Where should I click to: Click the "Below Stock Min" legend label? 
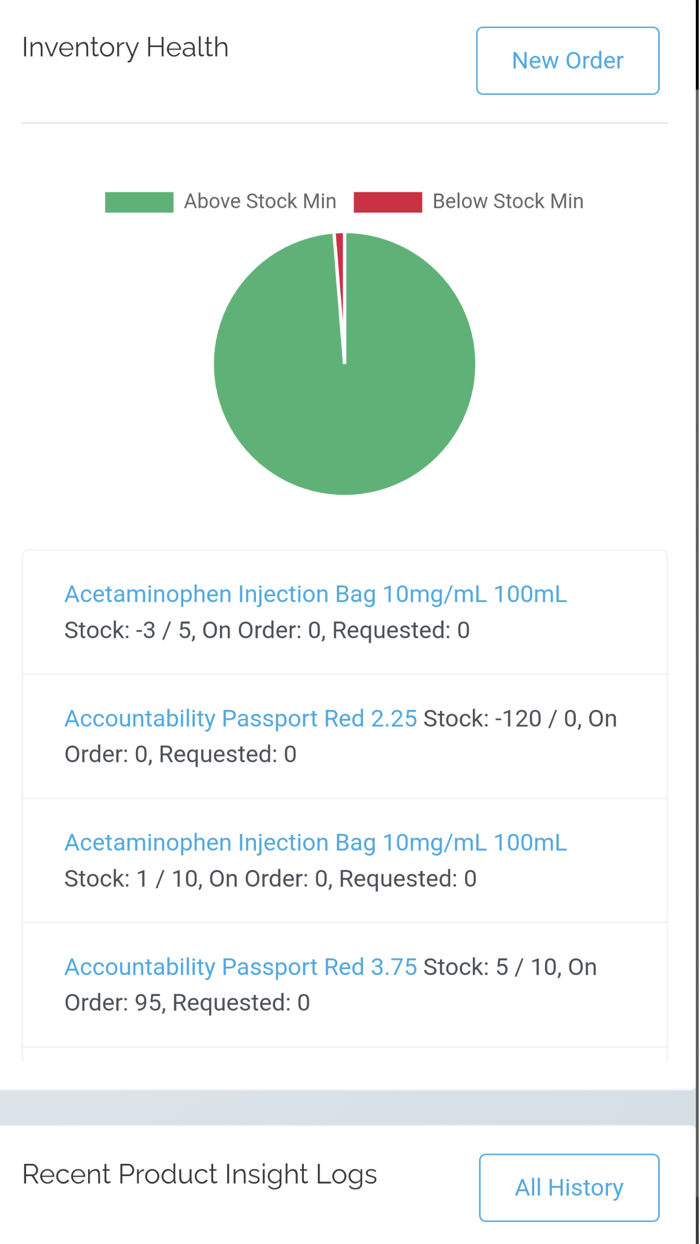pos(507,202)
